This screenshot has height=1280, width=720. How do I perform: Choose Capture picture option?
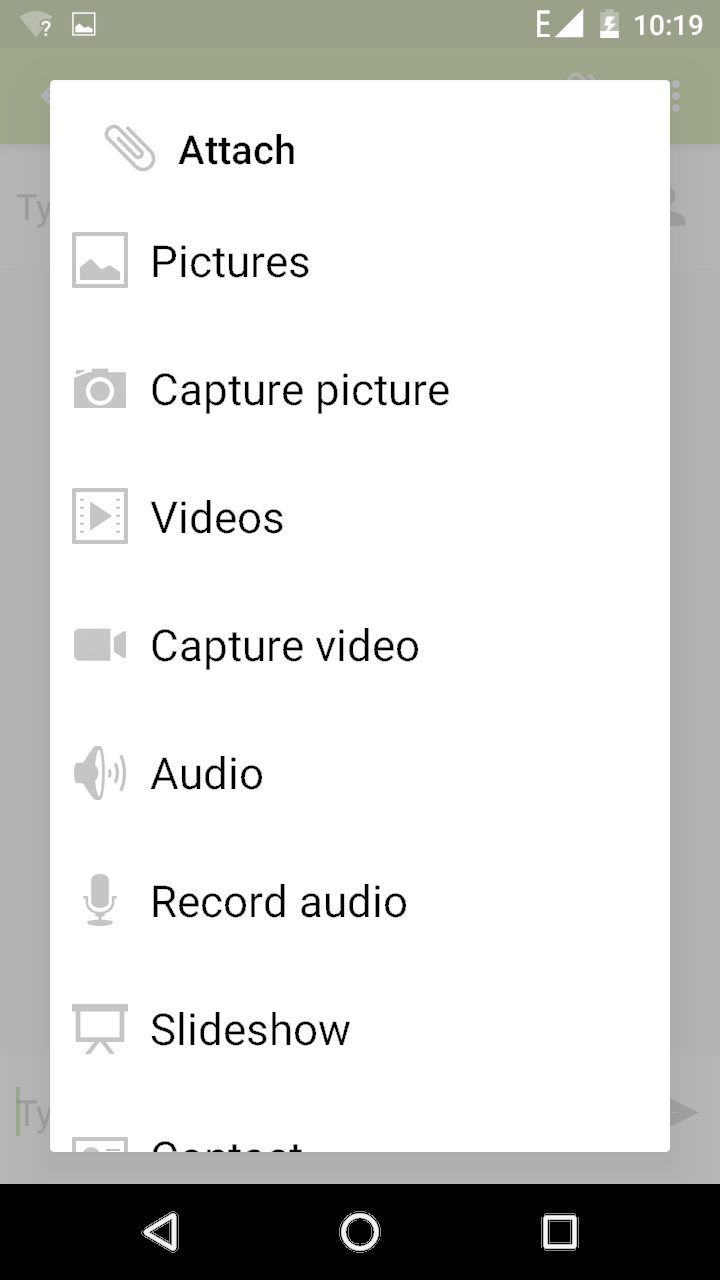(360, 389)
